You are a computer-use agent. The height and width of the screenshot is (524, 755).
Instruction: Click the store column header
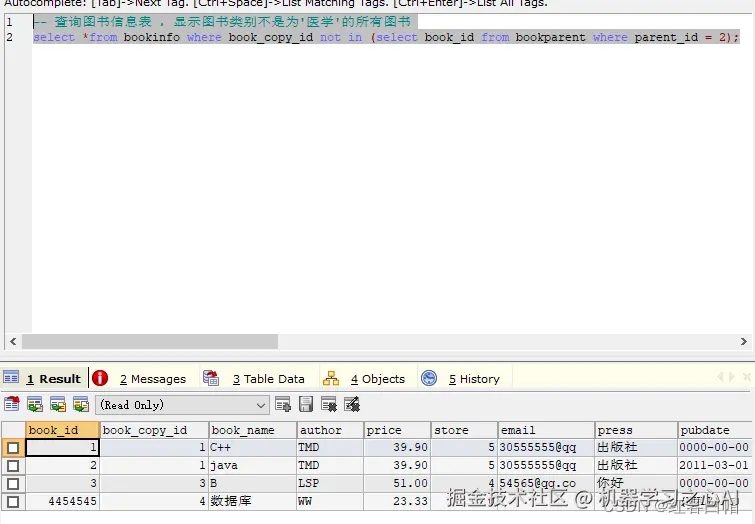(464, 430)
